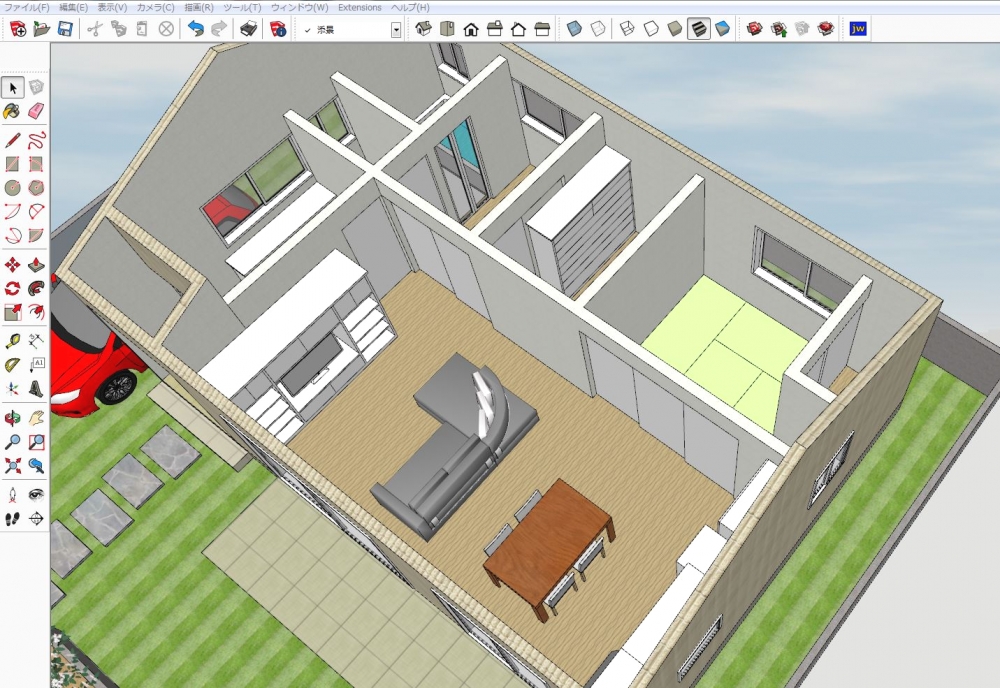Screen dimensions: 1000x688
Task: Select the Scale tool
Action: (x=13, y=311)
